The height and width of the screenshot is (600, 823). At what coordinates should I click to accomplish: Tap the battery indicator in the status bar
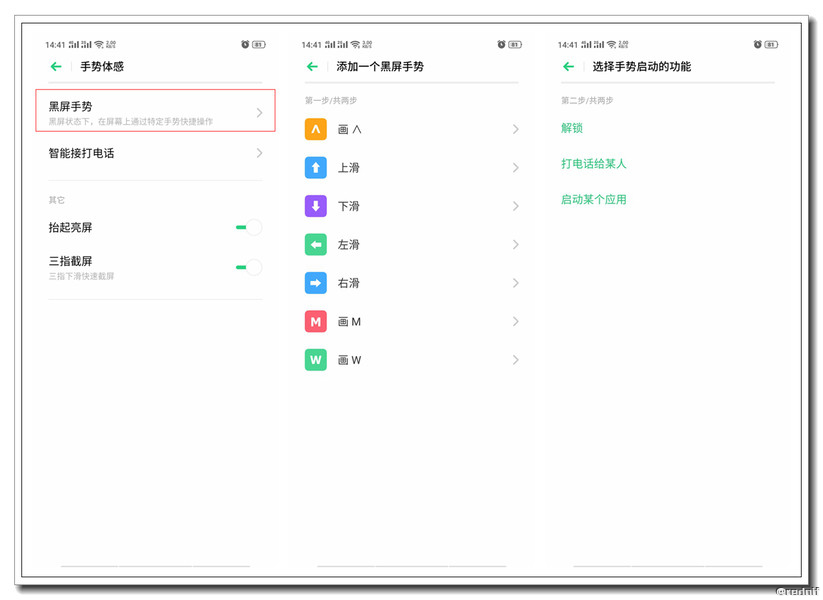coord(767,44)
